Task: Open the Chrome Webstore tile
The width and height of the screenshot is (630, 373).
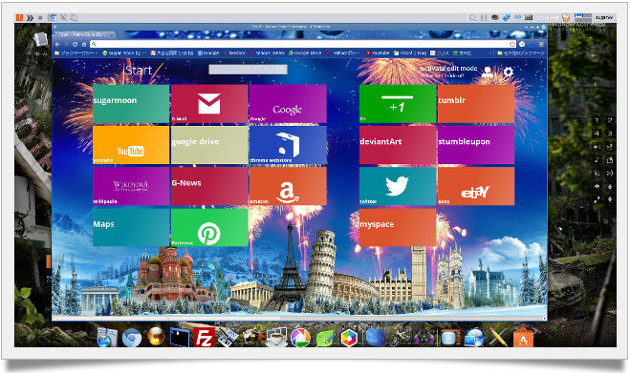Action: (x=288, y=145)
